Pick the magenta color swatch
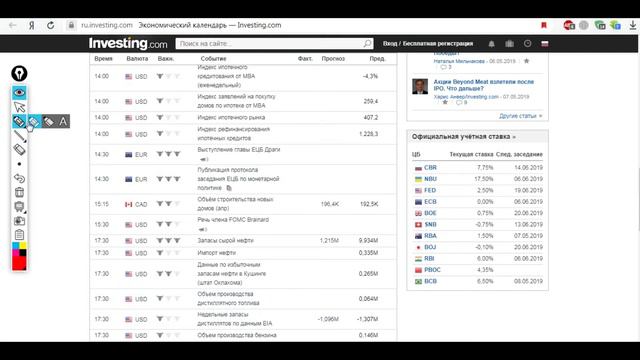The width and height of the screenshot is (640, 360). (16, 253)
